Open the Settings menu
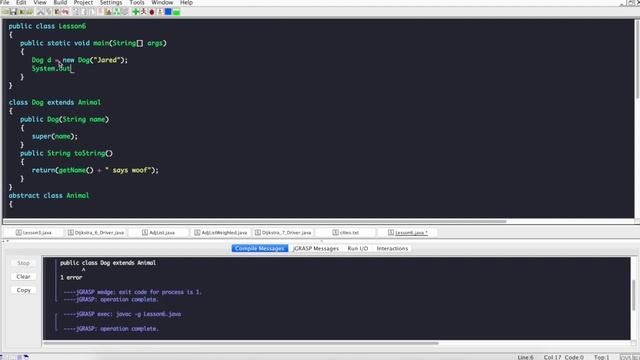 click(111, 2)
